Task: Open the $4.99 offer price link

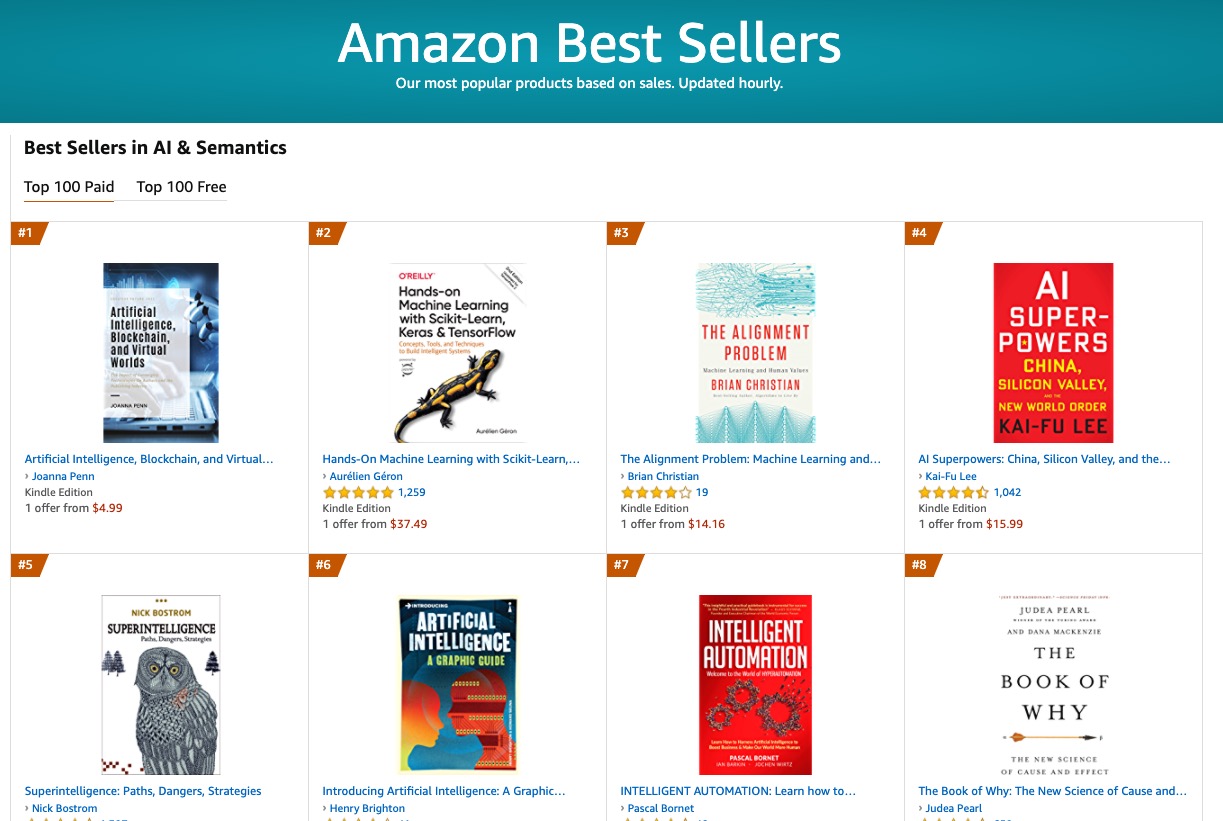Action: point(107,508)
